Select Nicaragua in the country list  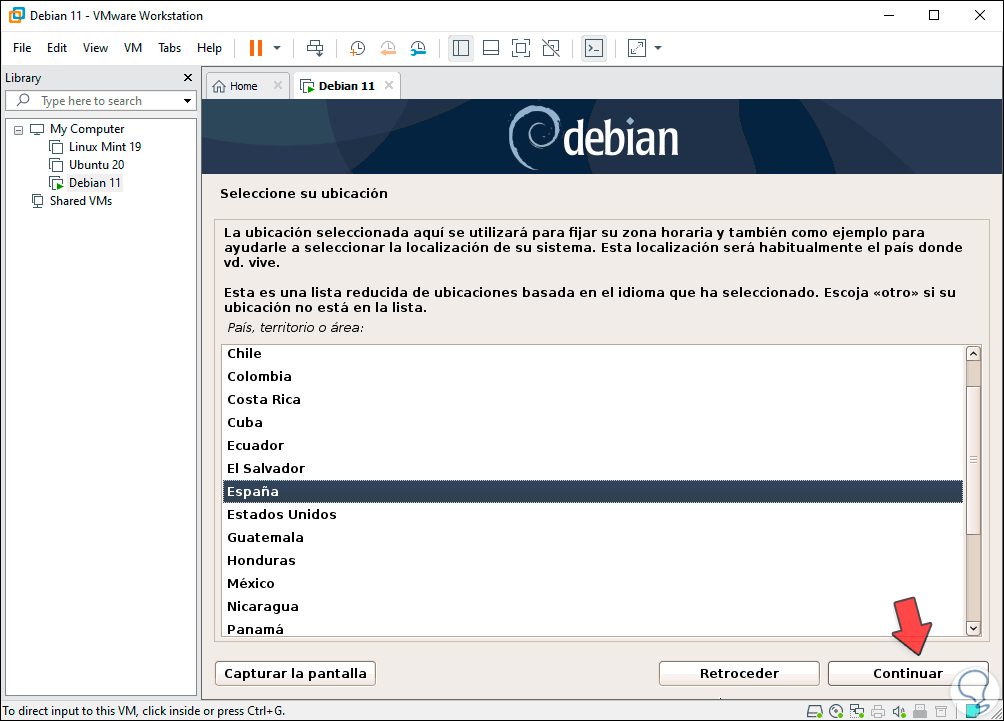(x=593, y=607)
